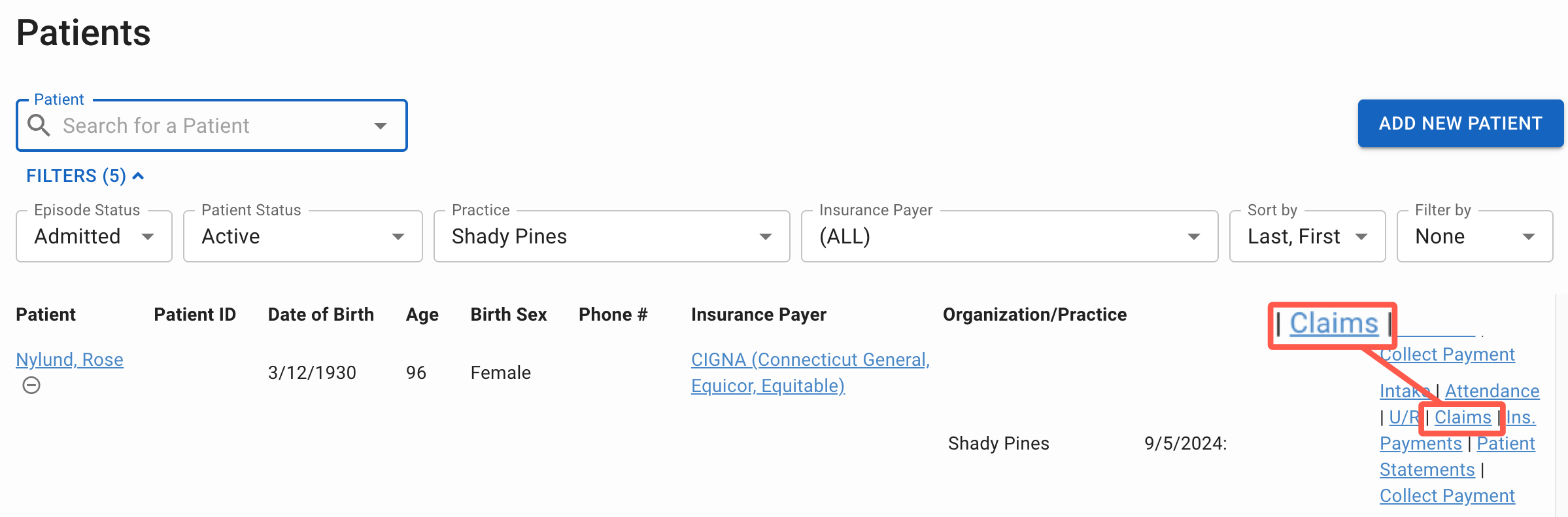Open the Nylund, Rose patient link
Image resolution: width=1568 pixels, height=517 pixels.
pyautogui.click(x=69, y=359)
